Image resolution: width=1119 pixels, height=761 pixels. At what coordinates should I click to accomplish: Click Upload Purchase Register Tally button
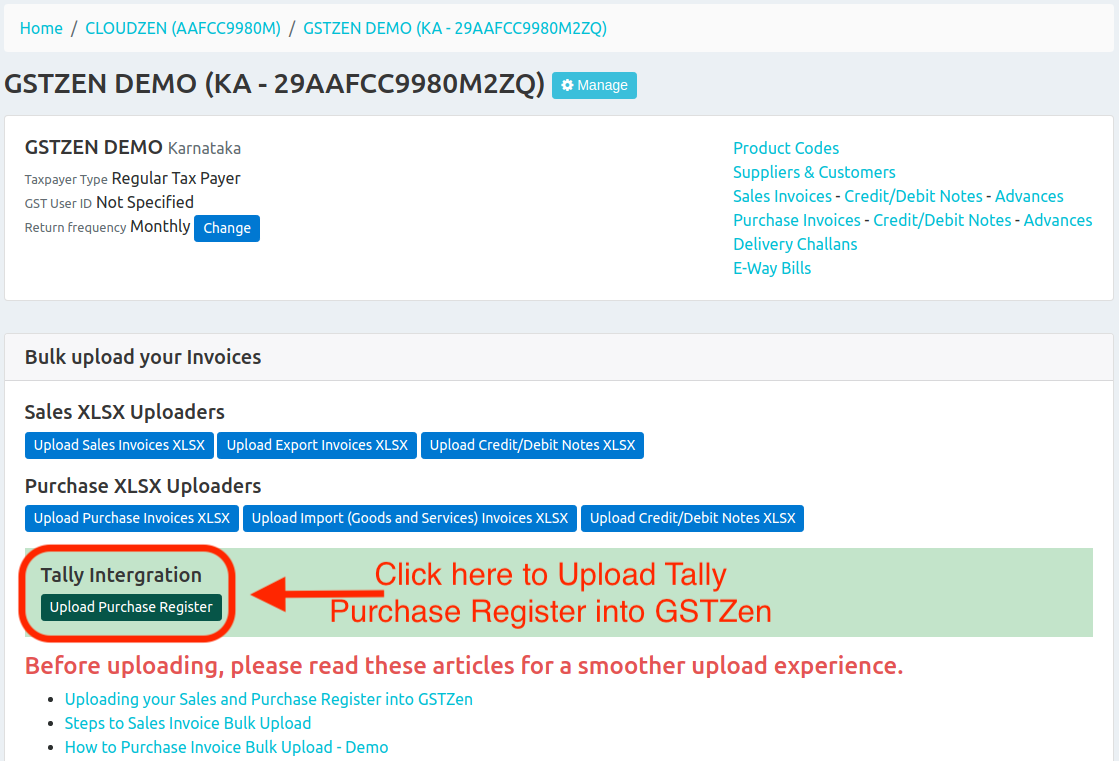[131, 608]
